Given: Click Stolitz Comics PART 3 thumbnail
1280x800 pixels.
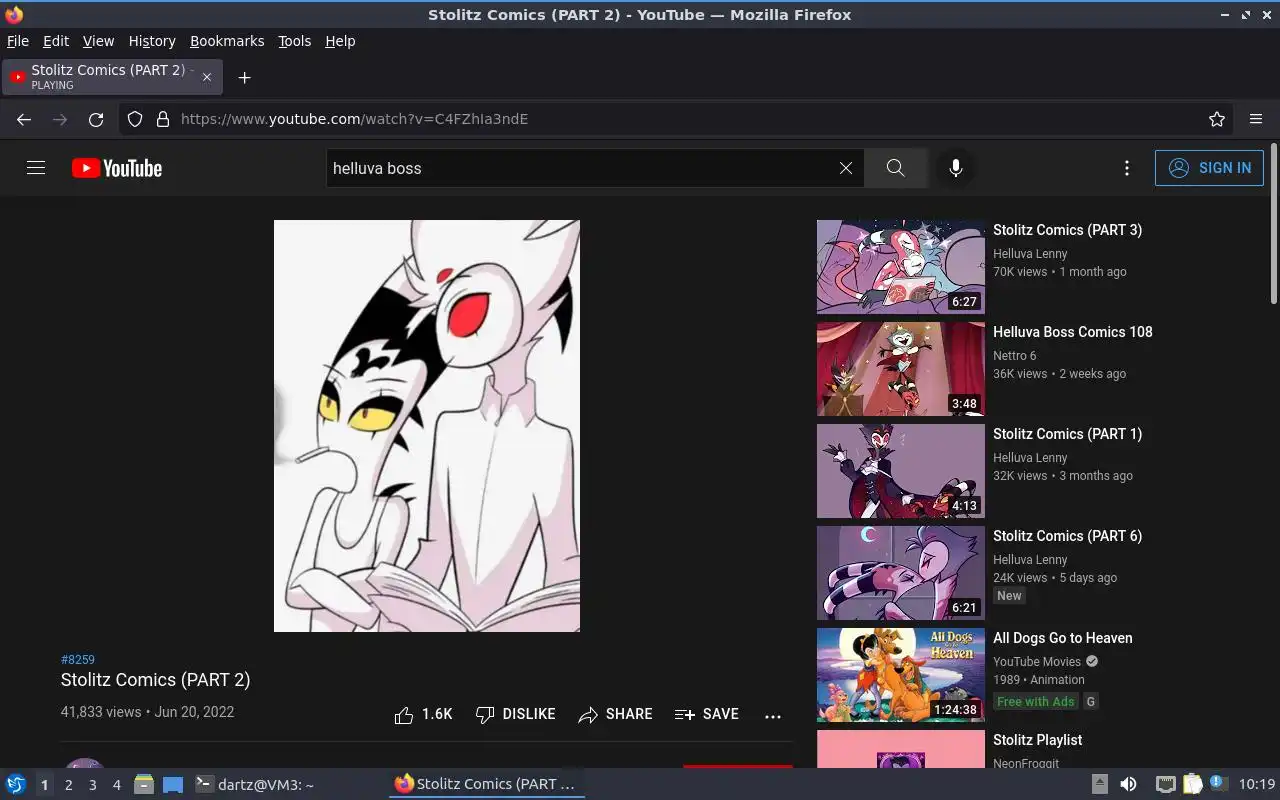Looking at the screenshot, I should 901,267.
